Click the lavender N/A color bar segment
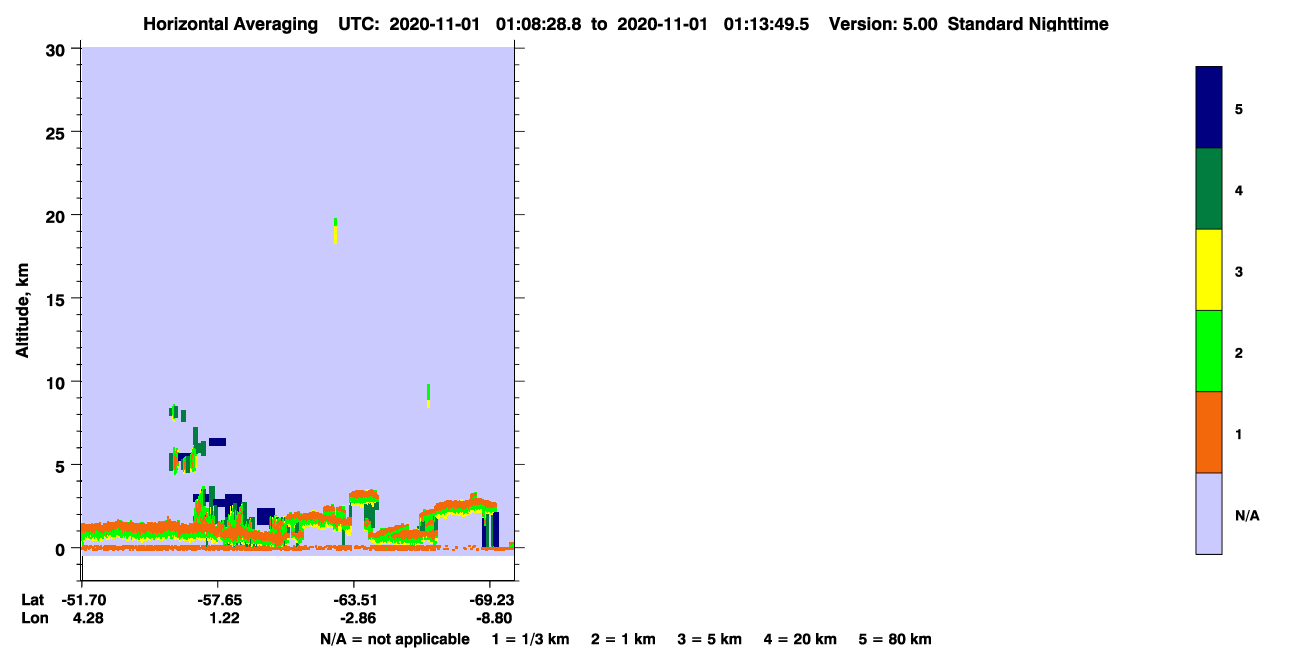 [1209, 513]
